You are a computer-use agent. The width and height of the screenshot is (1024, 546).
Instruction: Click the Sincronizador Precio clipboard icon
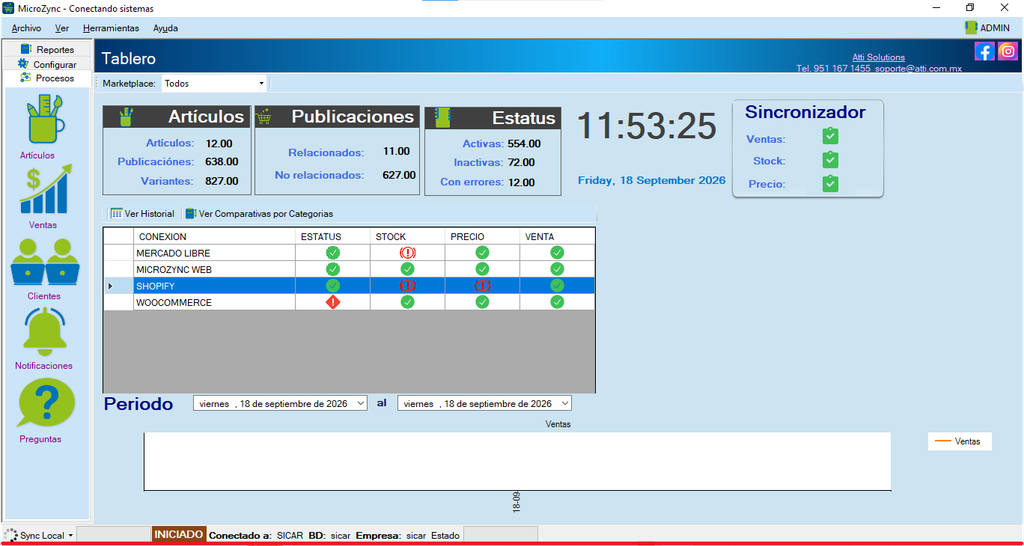pyautogui.click(x=830, y=184)
